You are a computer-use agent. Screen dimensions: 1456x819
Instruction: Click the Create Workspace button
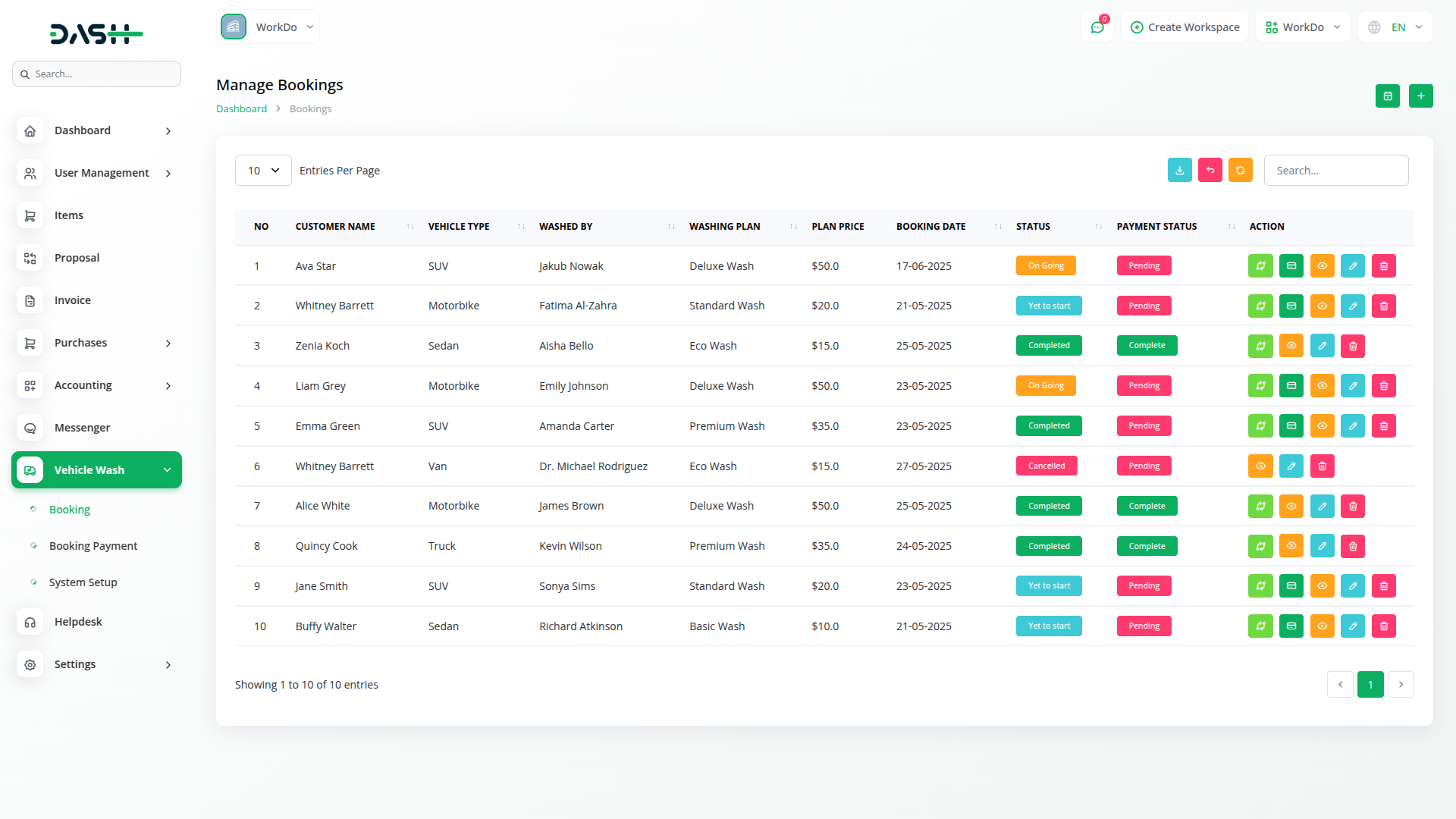[1185, 27]
